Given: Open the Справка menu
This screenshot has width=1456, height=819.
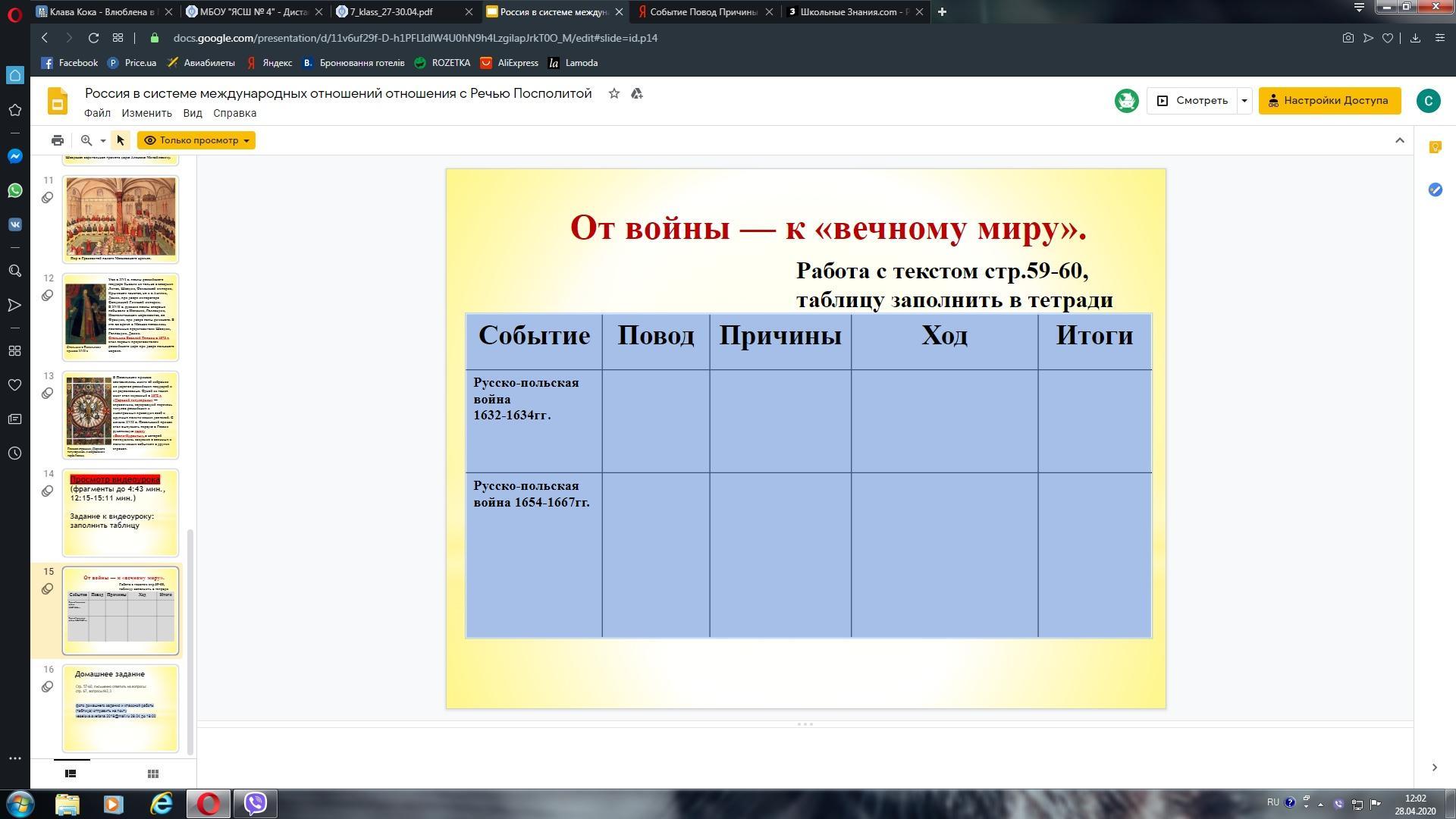Looking at the screenshot, I should (234, 113).
